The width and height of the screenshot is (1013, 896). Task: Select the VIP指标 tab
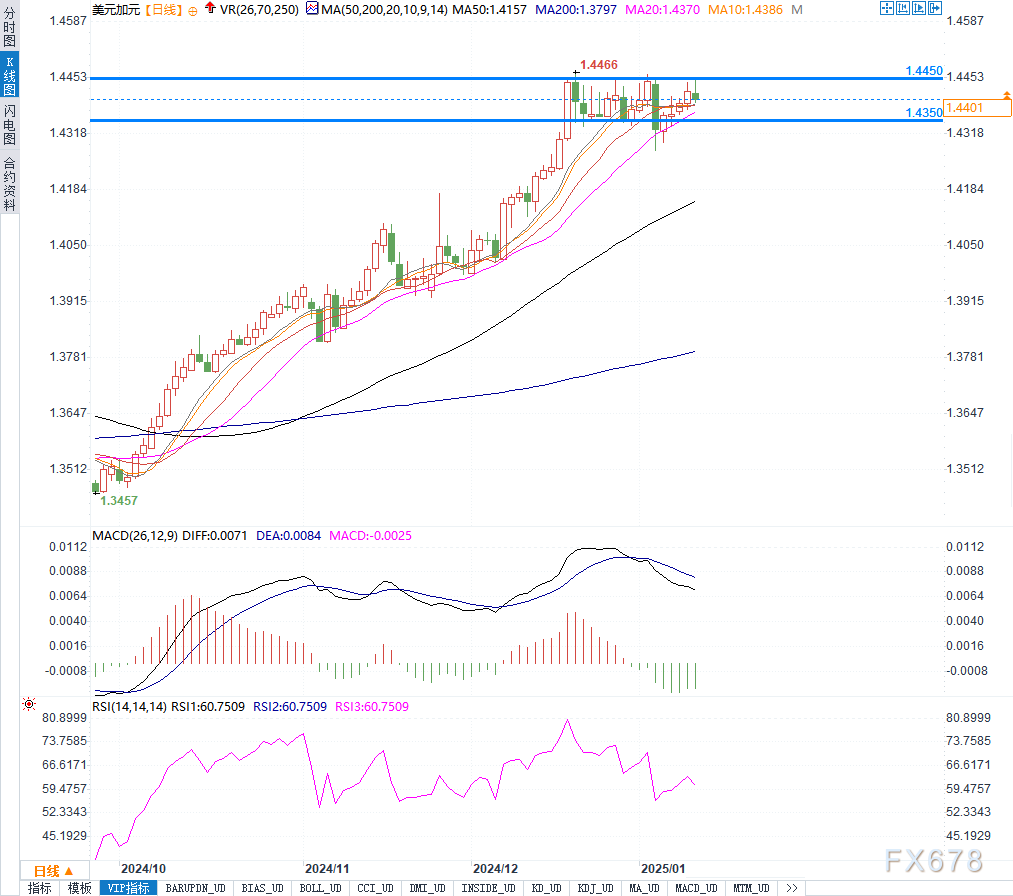point(128,888)
